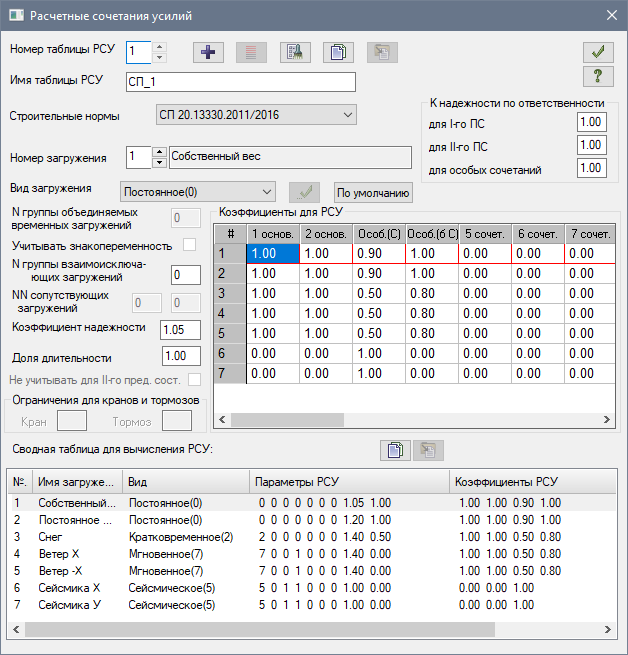
Task: Open the 'Строительные нормы' dropdown
Action: [x=256, y=115]
